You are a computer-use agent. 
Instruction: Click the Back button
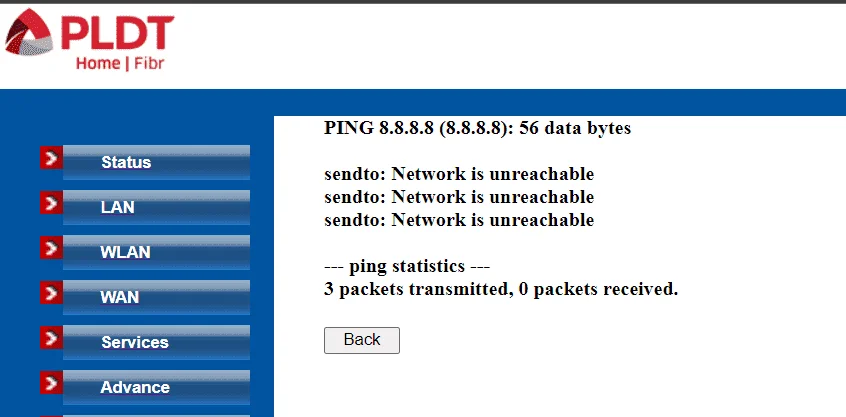[x=361, y=340]
